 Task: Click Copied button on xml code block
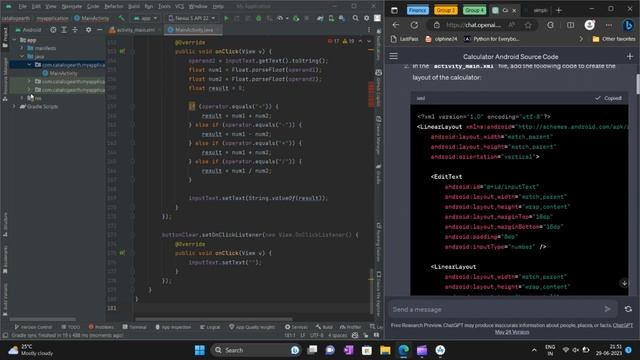[x=608, y=98]
